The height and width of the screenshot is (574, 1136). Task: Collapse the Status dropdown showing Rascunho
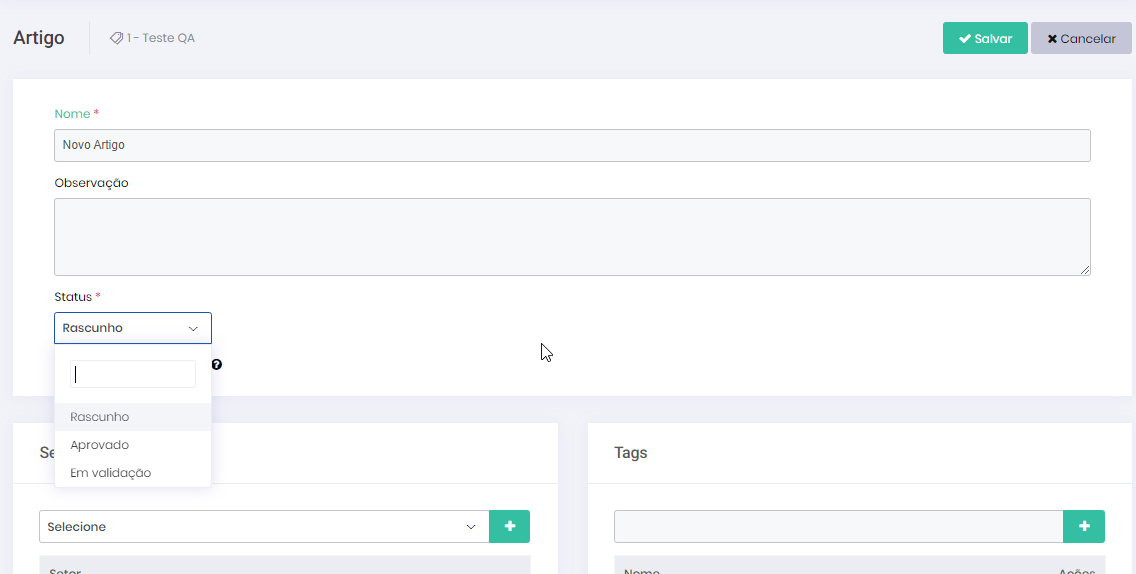coord(133,328)
